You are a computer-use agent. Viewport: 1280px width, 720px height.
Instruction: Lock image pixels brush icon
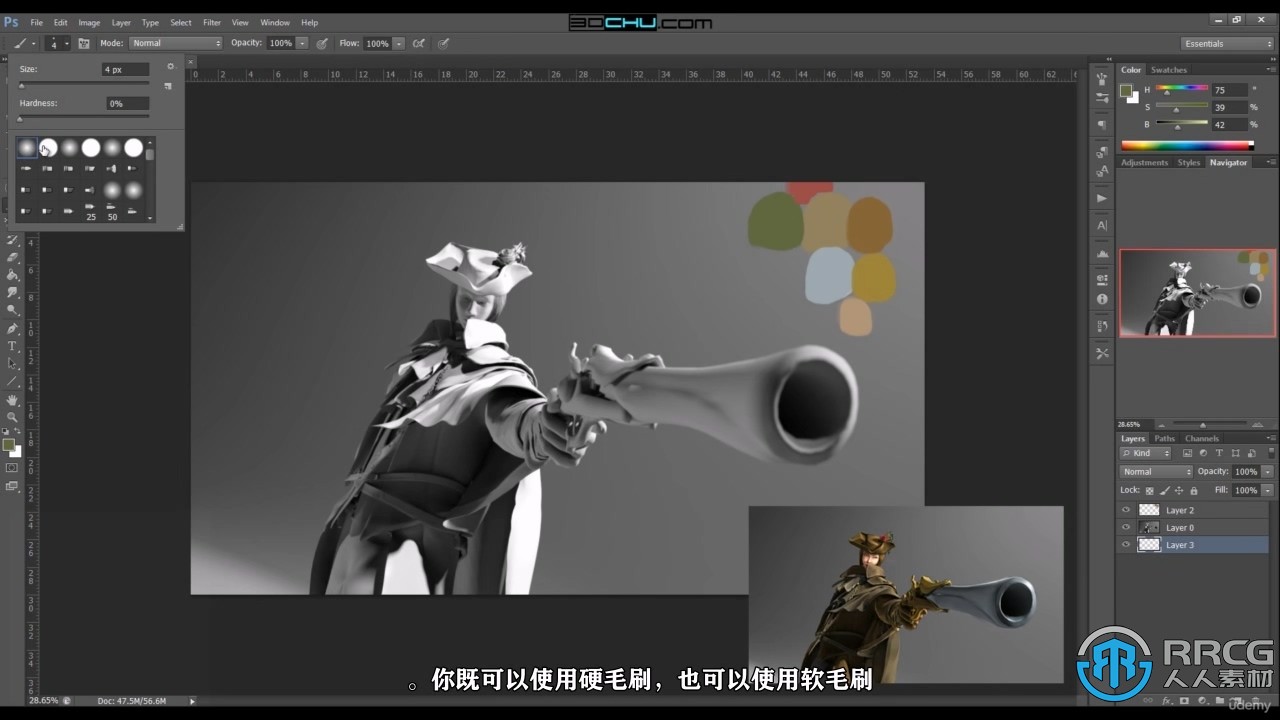[x=1164, y=490]
